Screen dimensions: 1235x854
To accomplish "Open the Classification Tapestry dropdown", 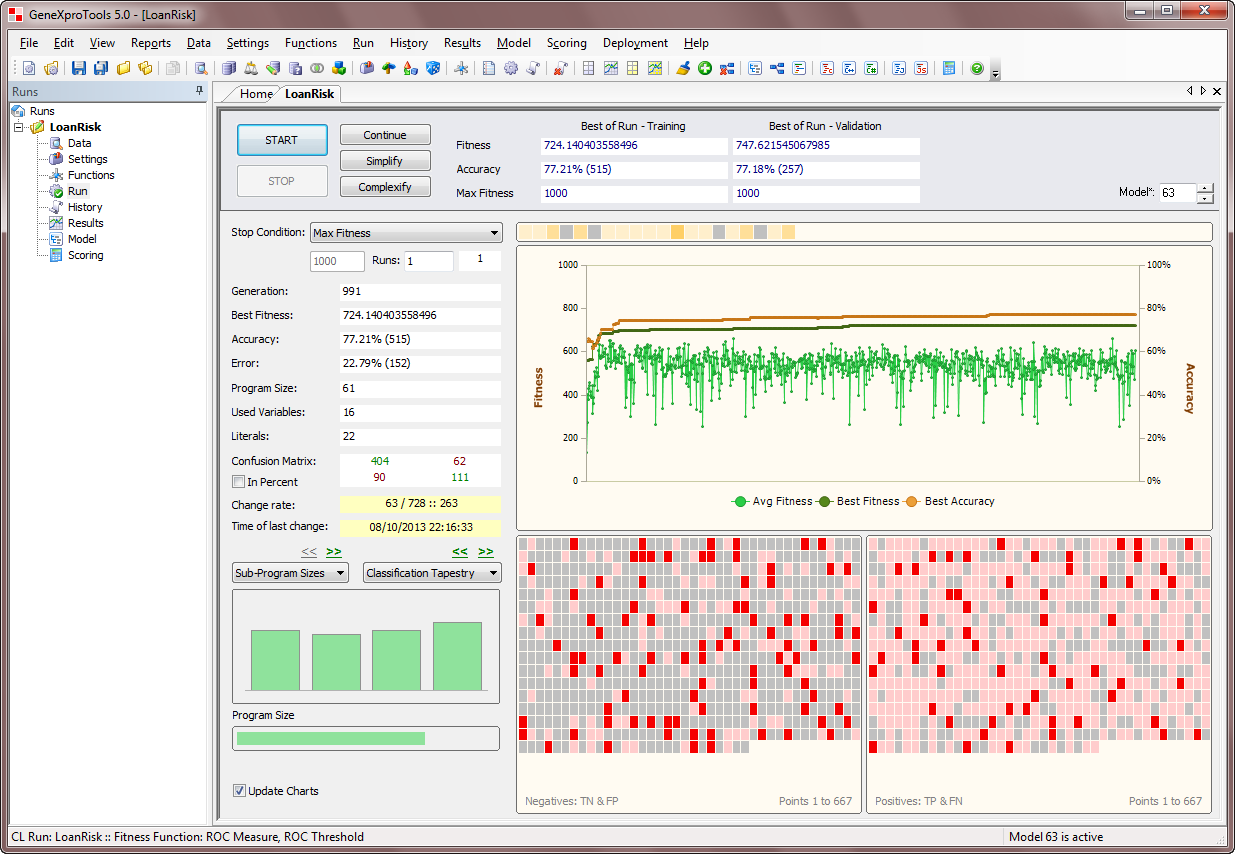I will [432, 573].
